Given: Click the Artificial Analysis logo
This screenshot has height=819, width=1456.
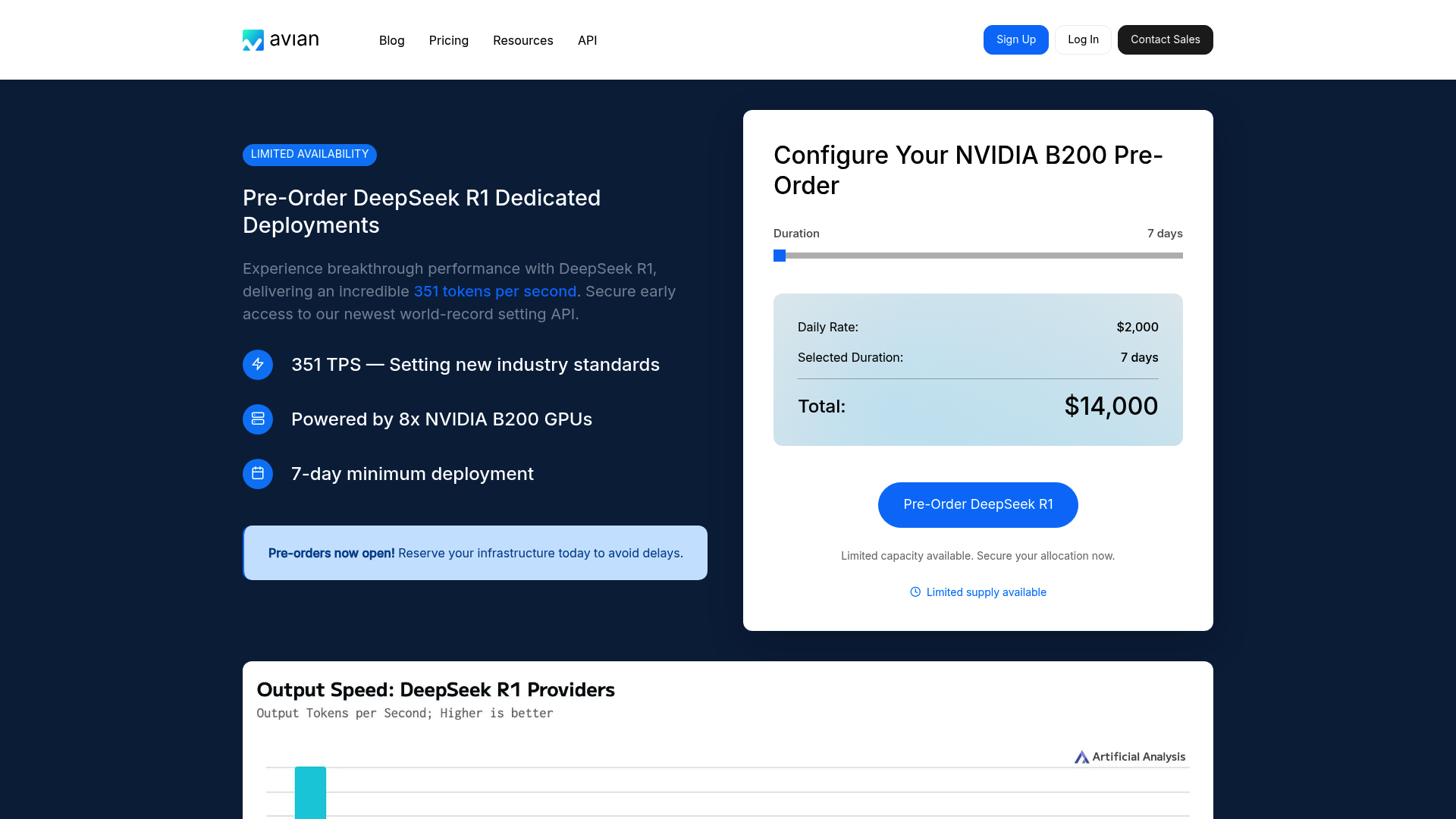Looking at the screenshot, I should tap(1130, 757).
